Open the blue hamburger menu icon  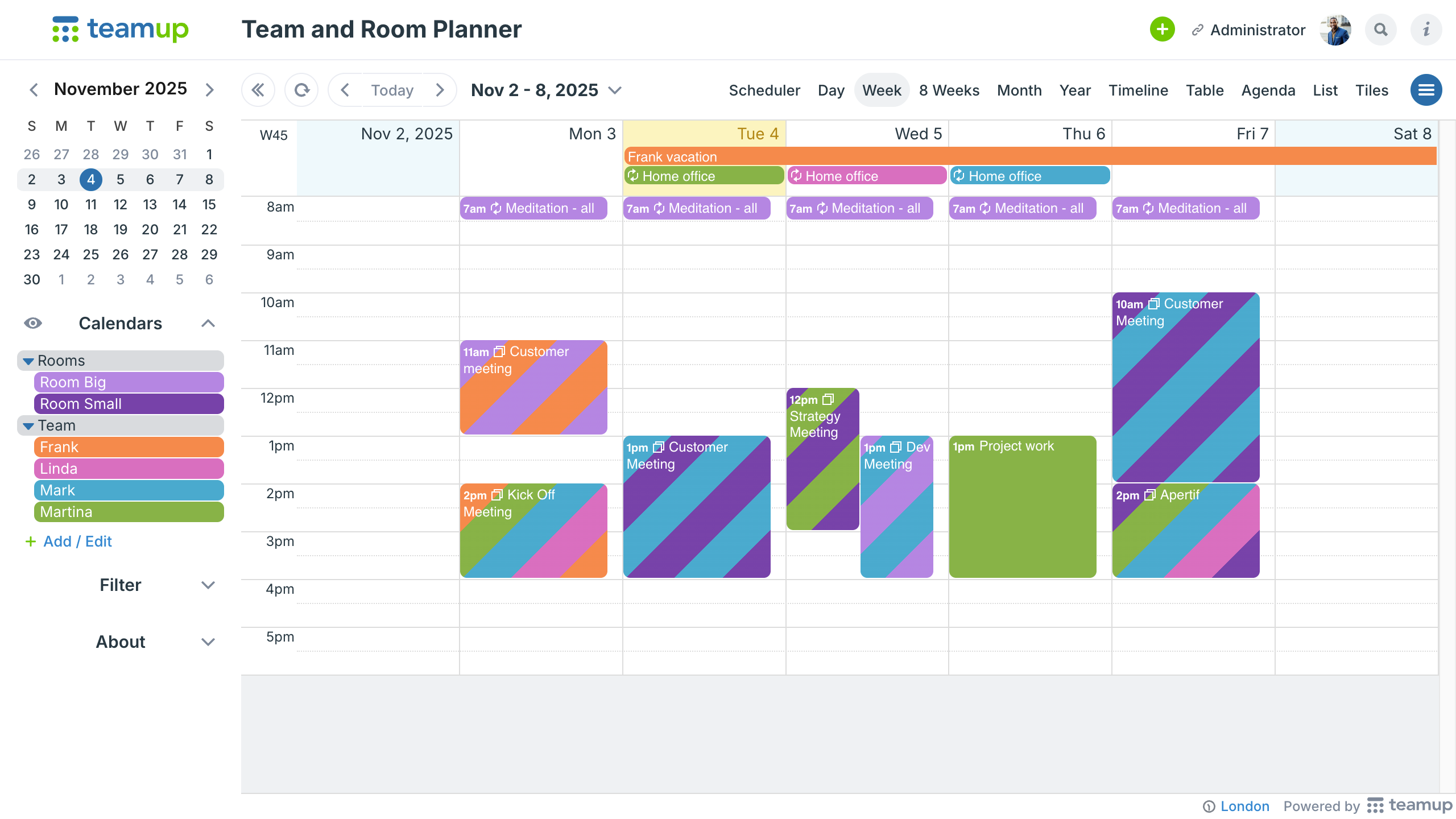point(1426,90)
